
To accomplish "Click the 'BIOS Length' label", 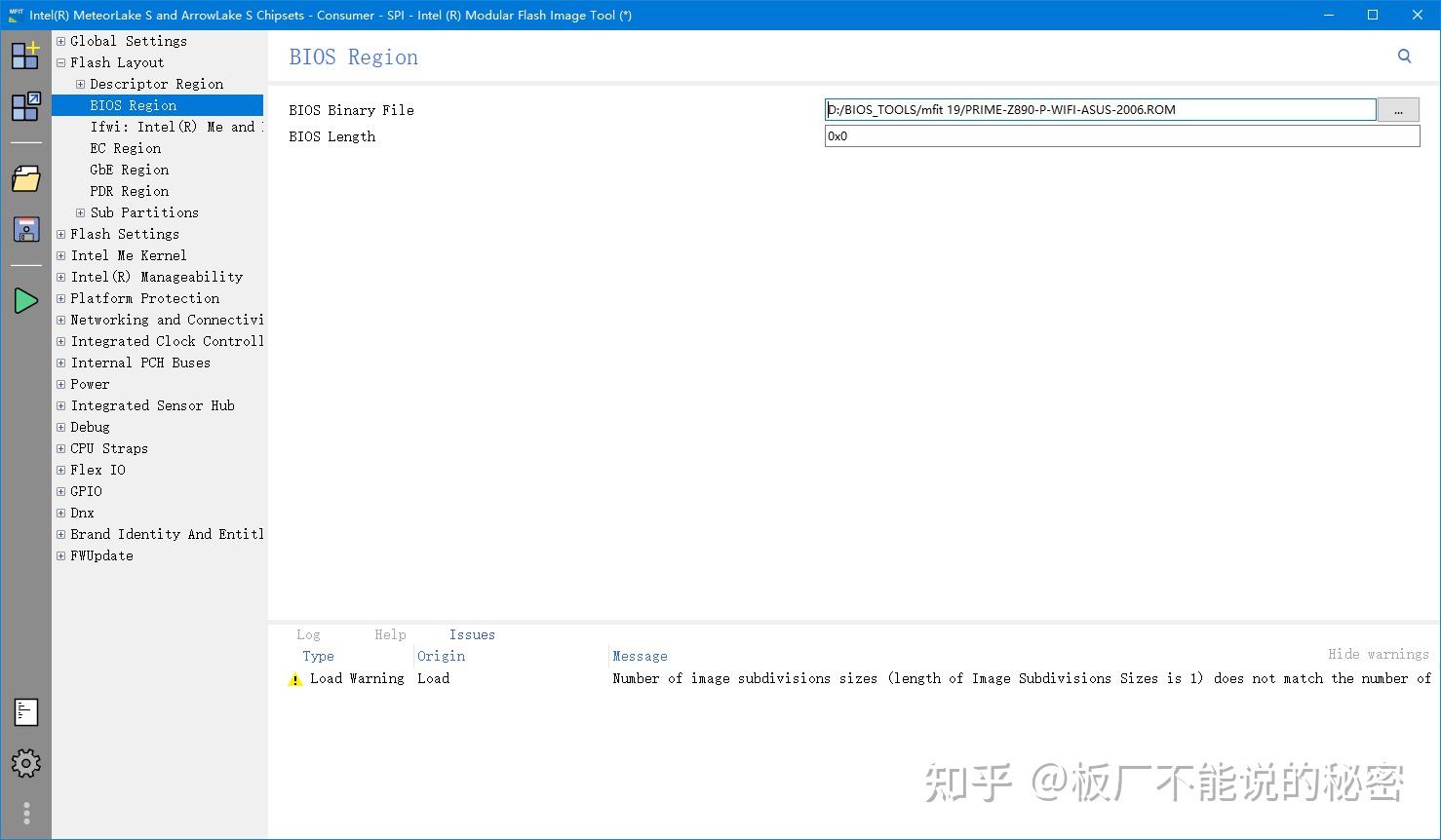I will [x=331, y=136].
